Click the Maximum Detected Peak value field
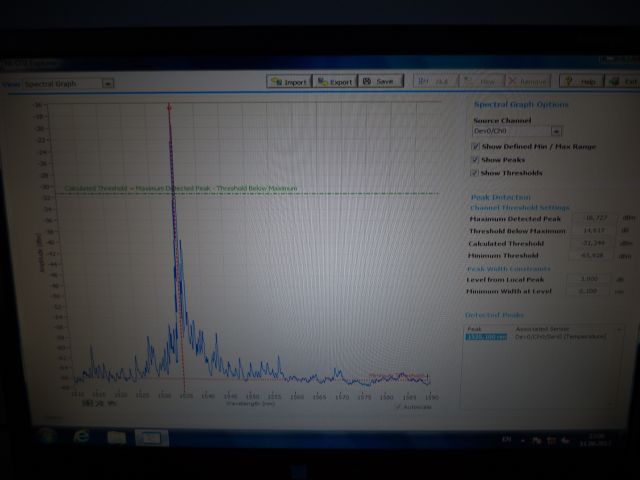 point(595,218)
